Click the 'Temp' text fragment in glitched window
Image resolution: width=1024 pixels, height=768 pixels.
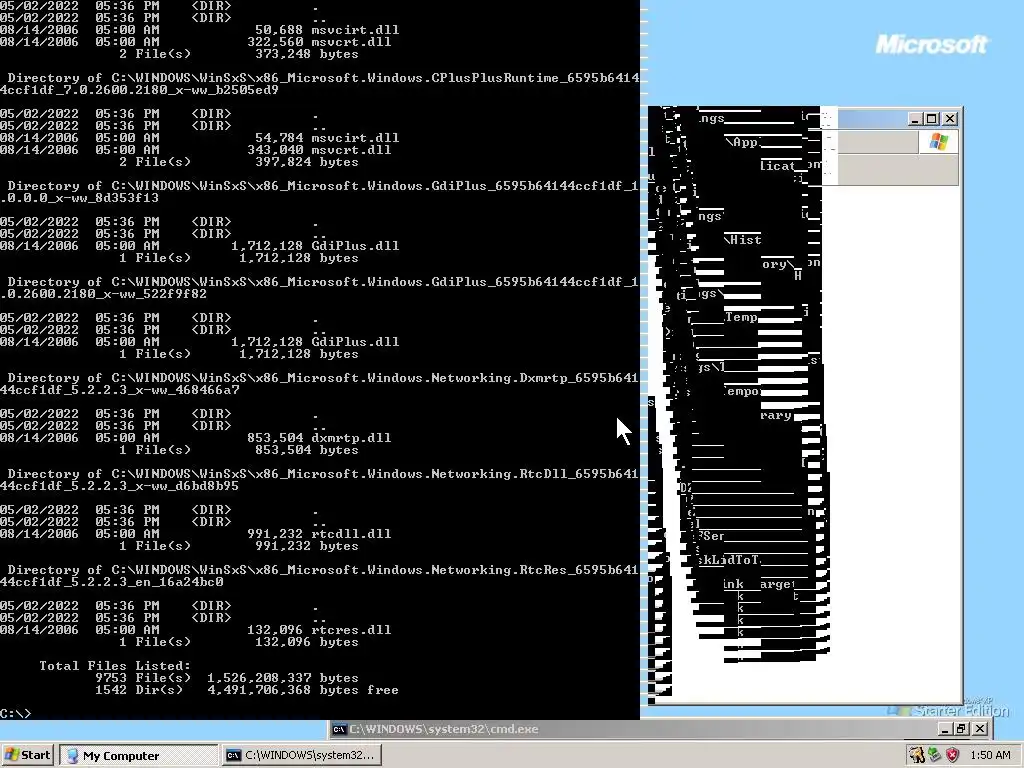pos(741,317)
